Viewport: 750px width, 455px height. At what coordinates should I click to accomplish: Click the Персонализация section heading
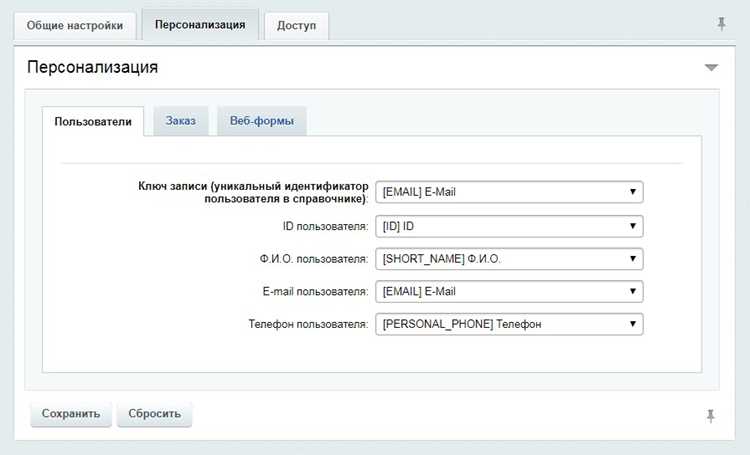pos(92,67)
